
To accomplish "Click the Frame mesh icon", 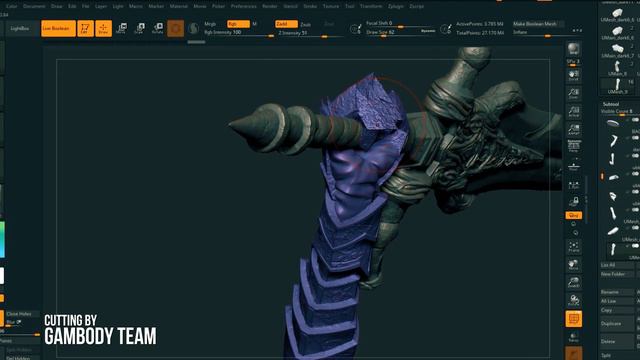I will [x=573, y=246].
